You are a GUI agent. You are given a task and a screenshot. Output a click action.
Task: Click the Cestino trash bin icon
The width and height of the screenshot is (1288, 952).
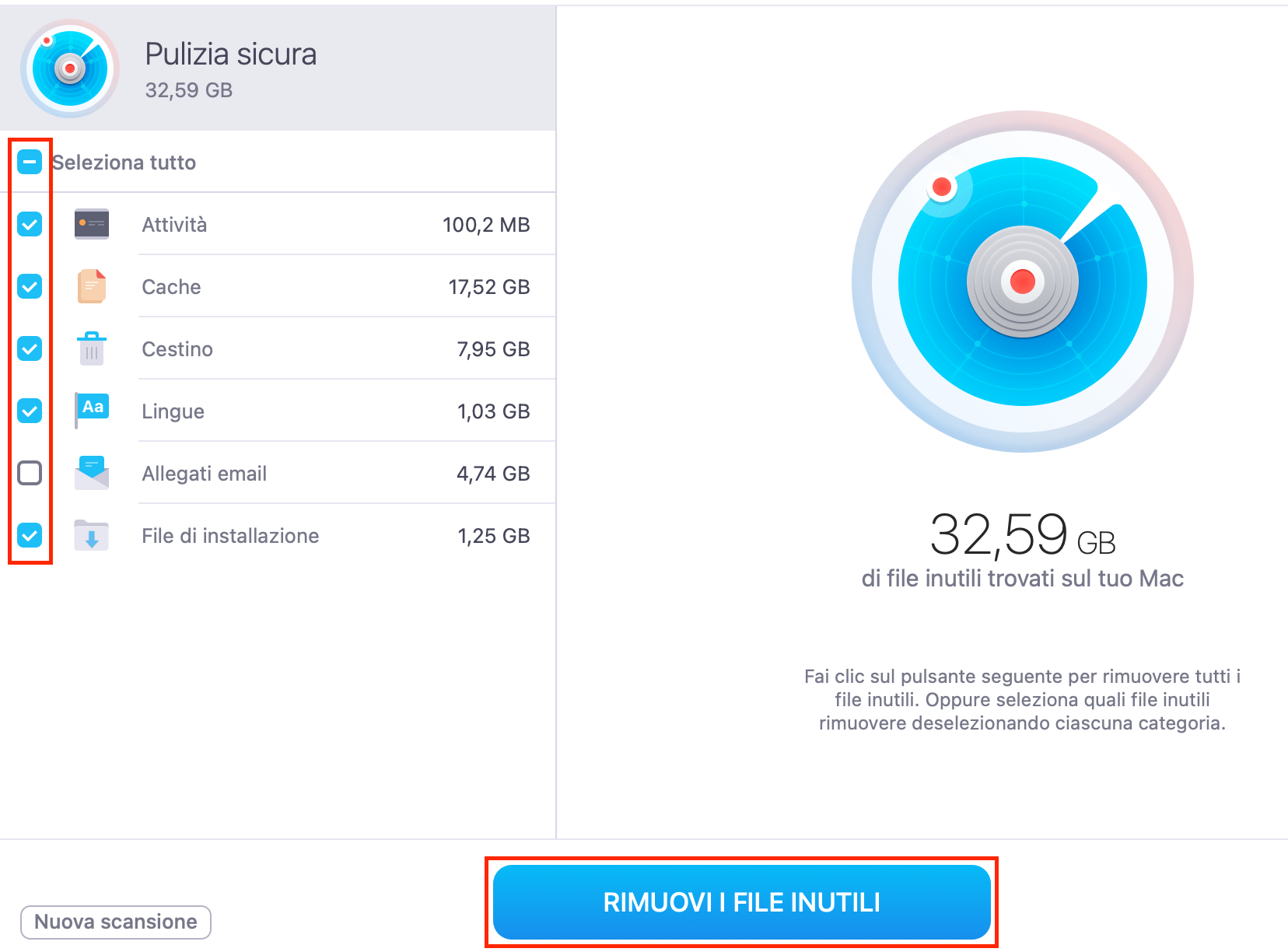[91, 348]
